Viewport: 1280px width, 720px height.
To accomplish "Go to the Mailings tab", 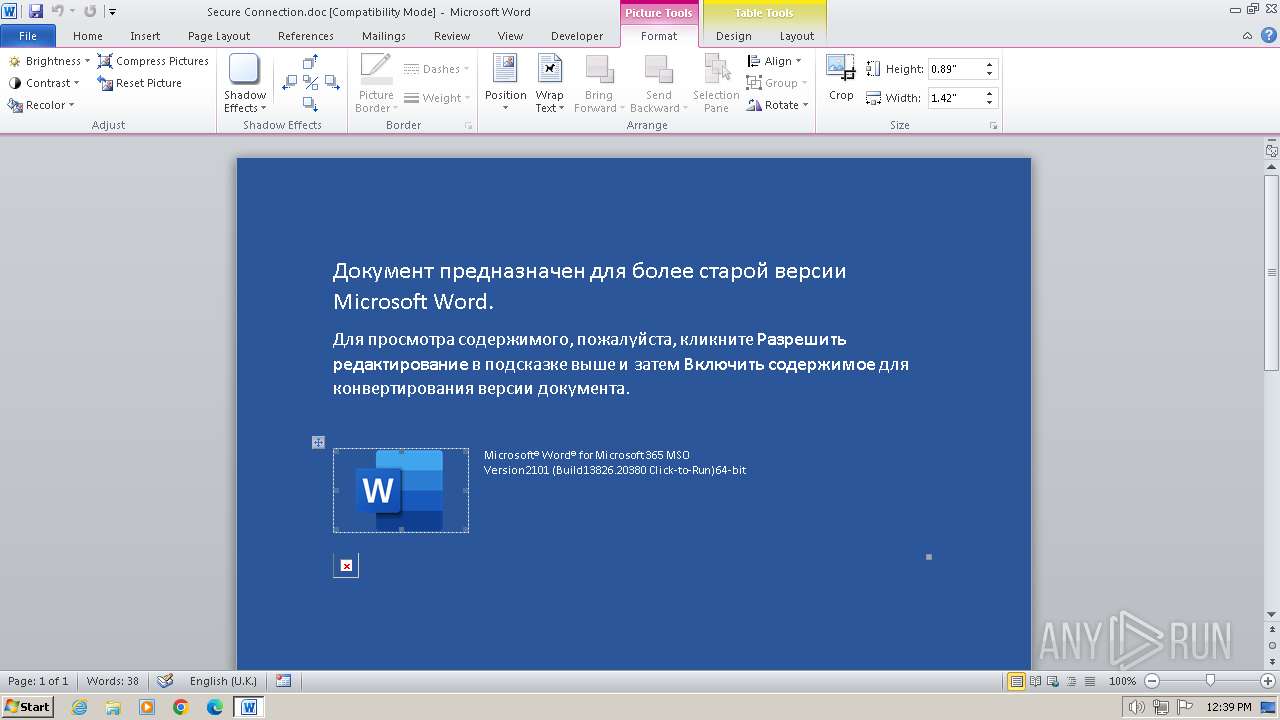I will (384, 36).
